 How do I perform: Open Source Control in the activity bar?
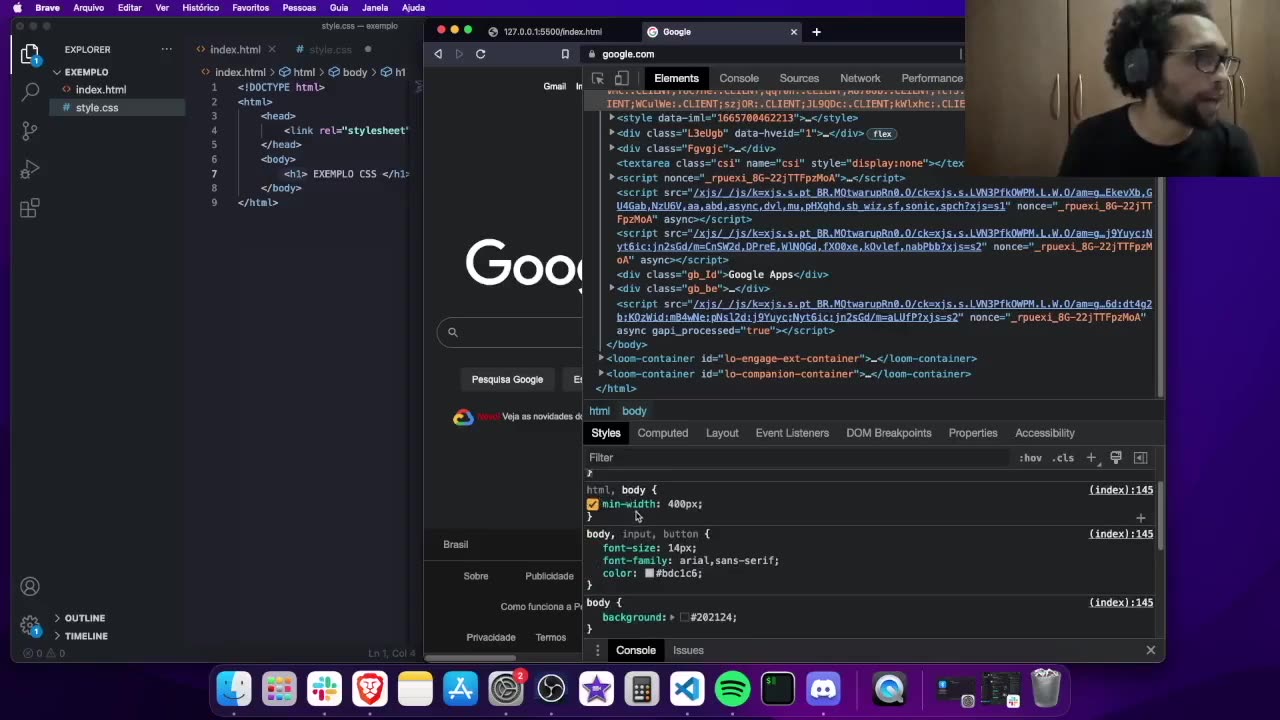click(30, 131)
